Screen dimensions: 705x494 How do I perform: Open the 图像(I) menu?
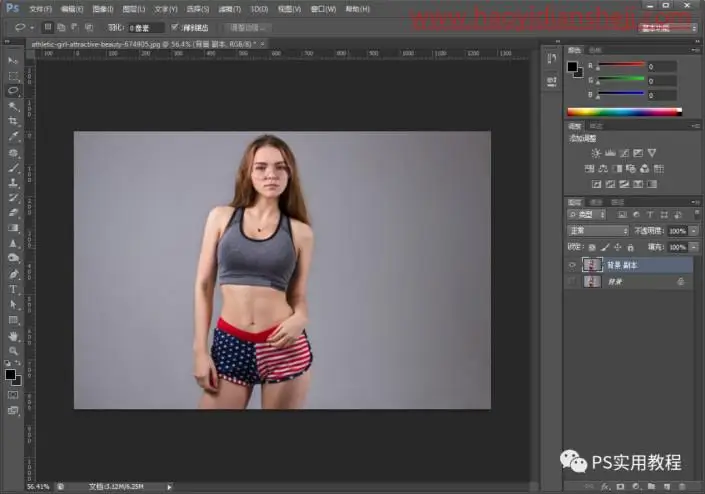(x=103, y=9)
